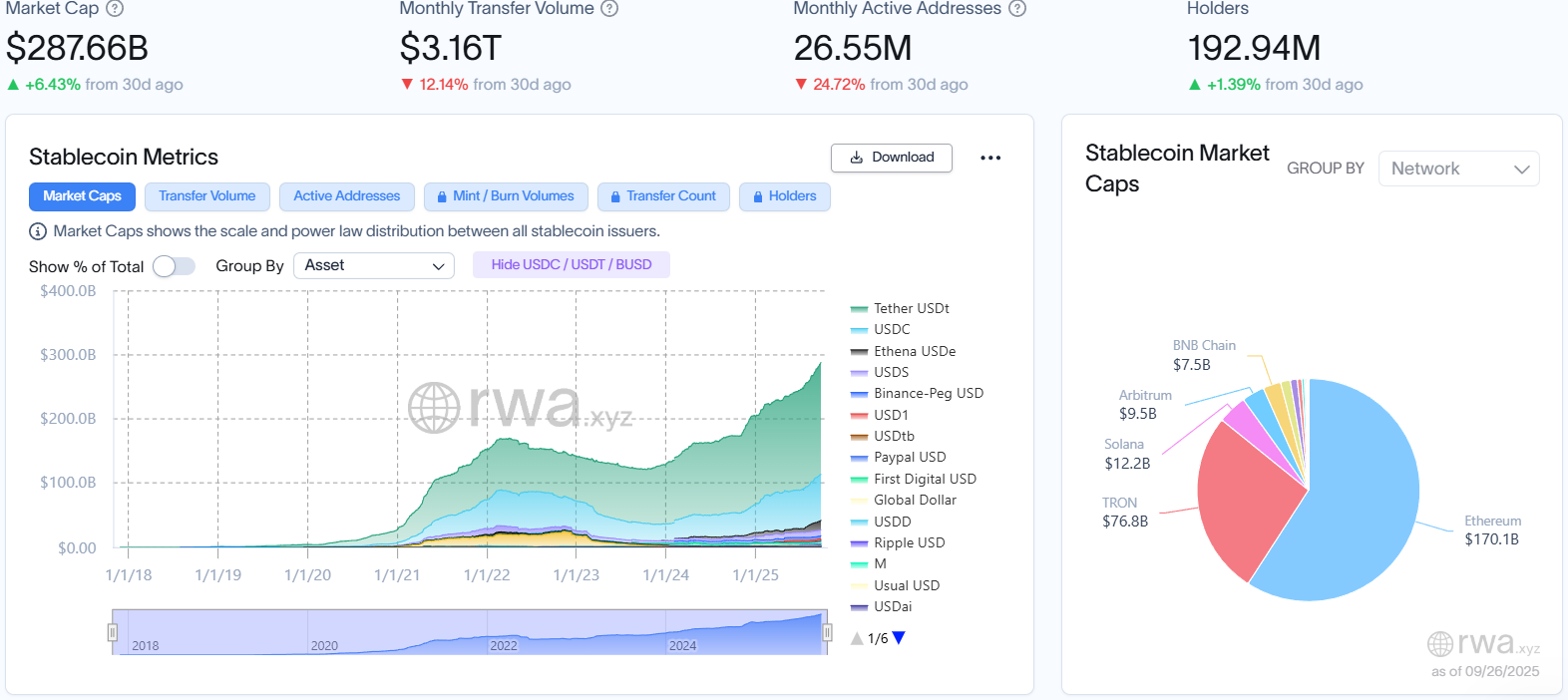Click the Arbitrum $9.5B pie label

1145,405
